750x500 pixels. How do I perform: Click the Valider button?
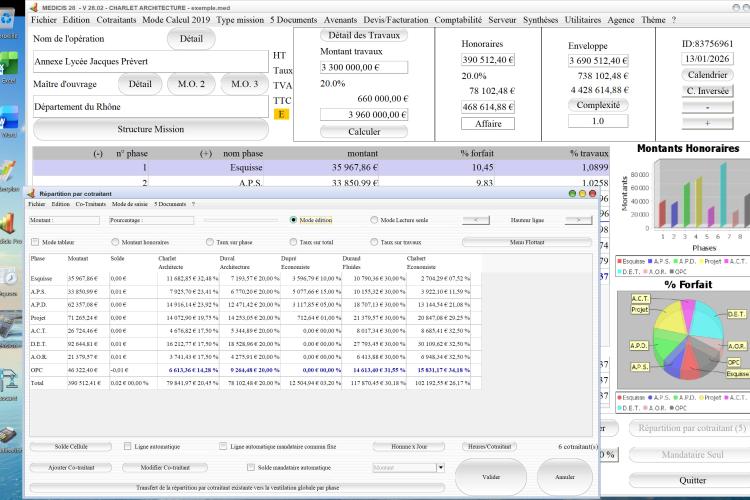point(491,477)
